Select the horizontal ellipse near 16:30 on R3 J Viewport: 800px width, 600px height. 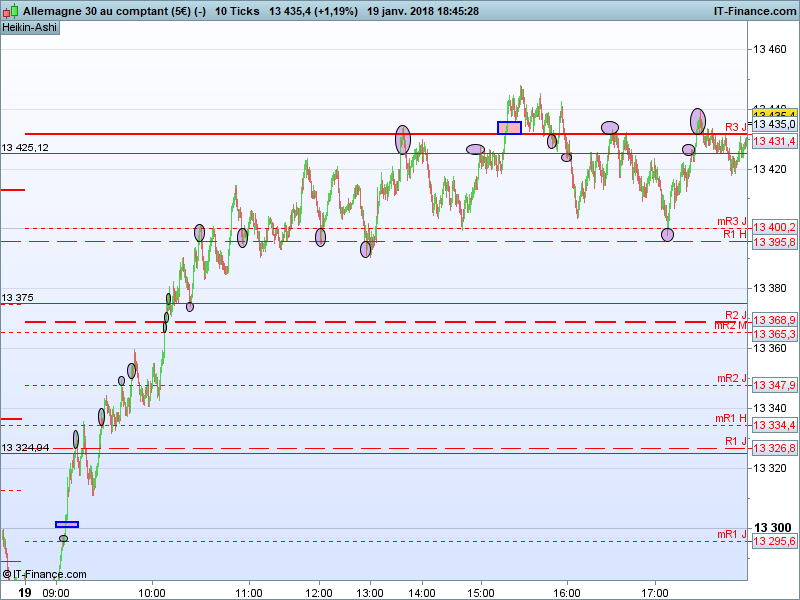610,128
